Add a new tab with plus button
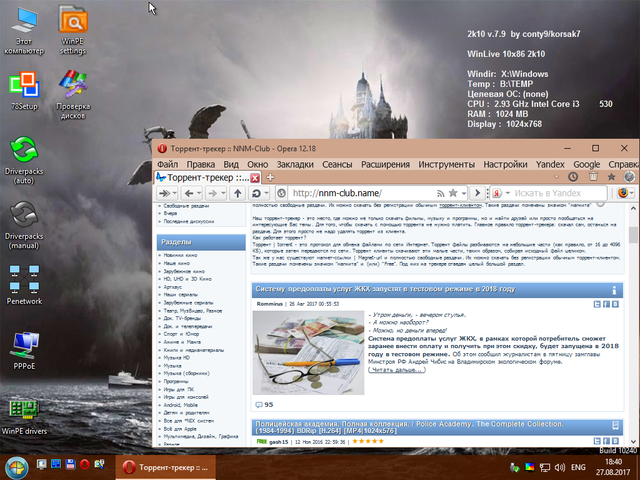 (270, 177)
